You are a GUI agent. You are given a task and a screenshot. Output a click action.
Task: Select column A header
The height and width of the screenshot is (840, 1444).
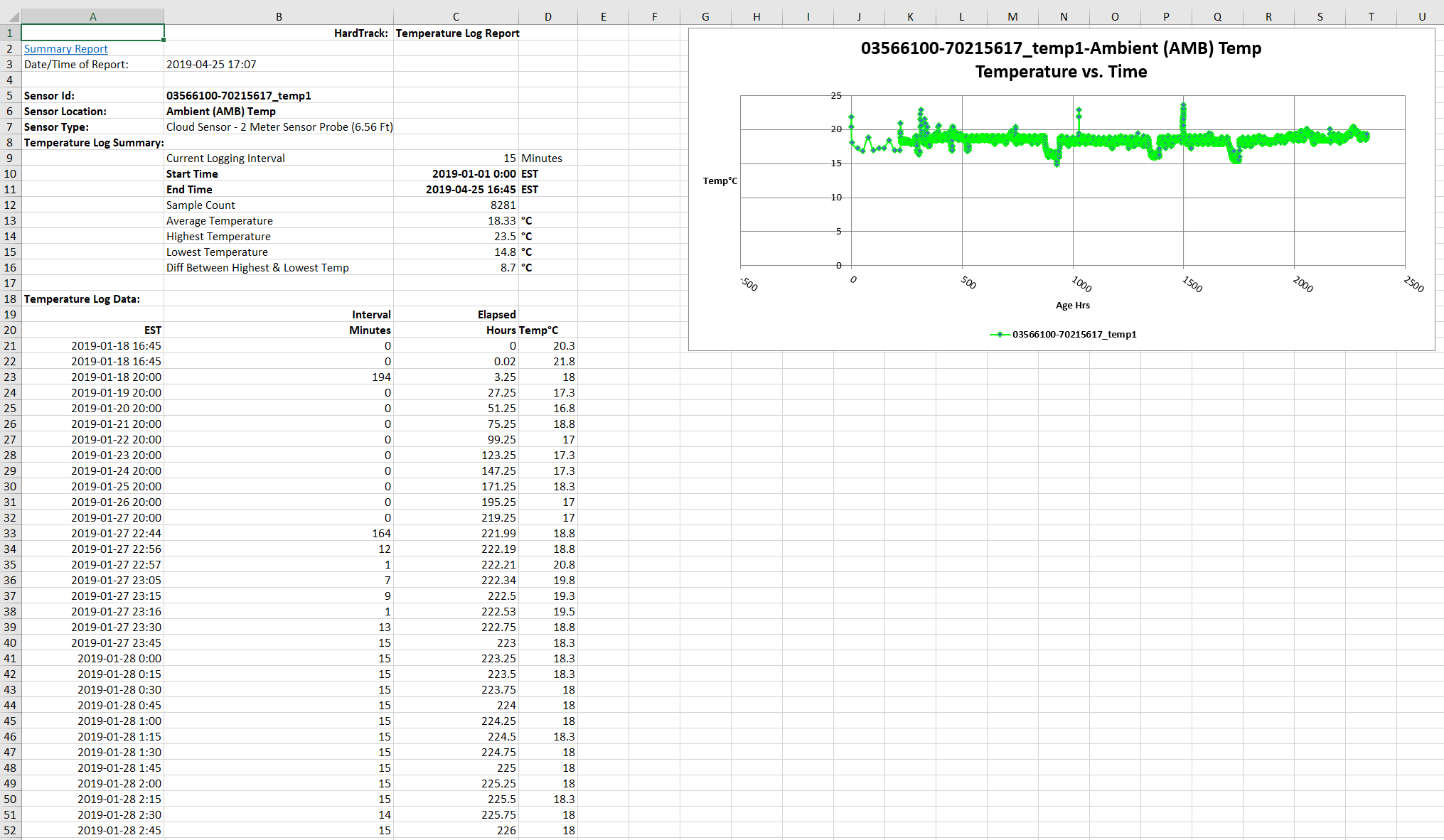click(x=92, y=17)
